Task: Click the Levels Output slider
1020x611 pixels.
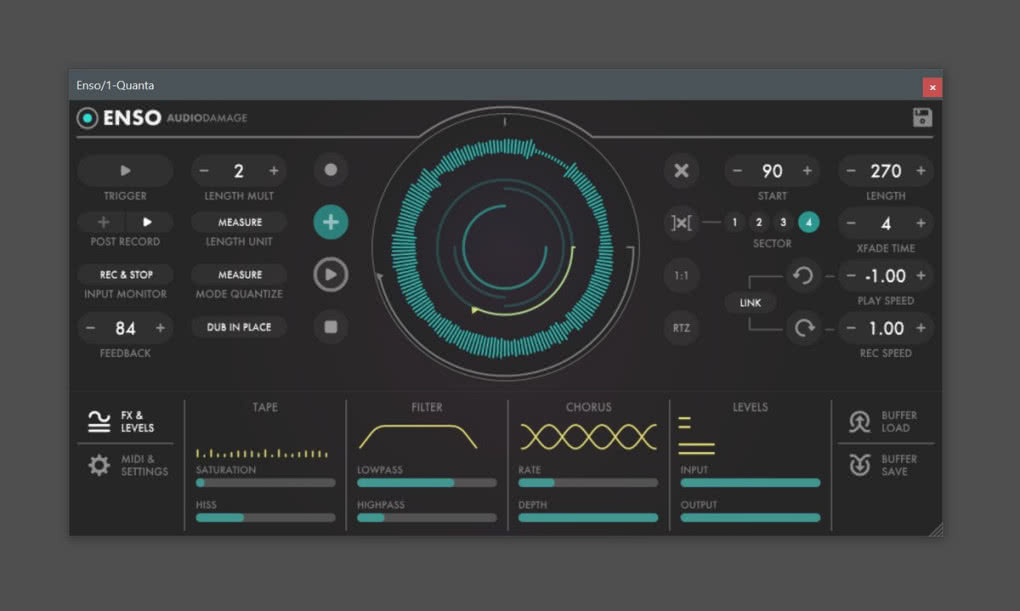Action: click(x=750, y=518)
